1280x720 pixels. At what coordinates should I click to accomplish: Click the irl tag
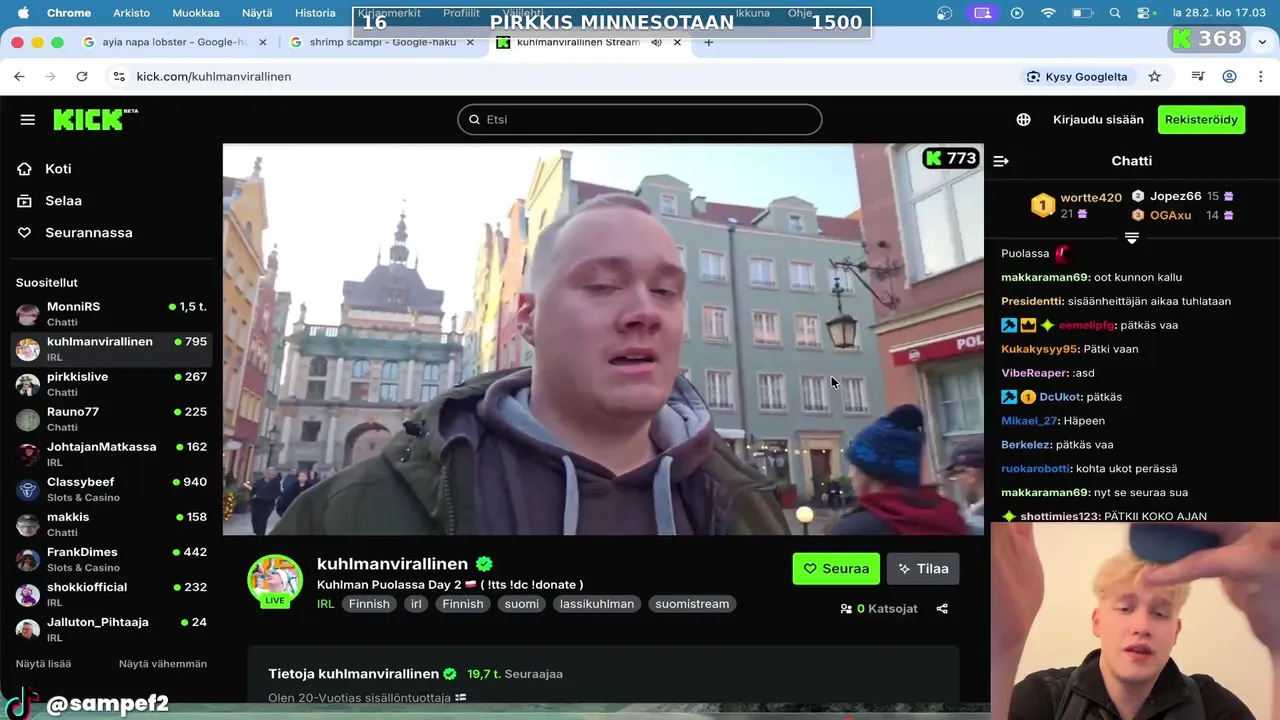click(x=416, y=604)
